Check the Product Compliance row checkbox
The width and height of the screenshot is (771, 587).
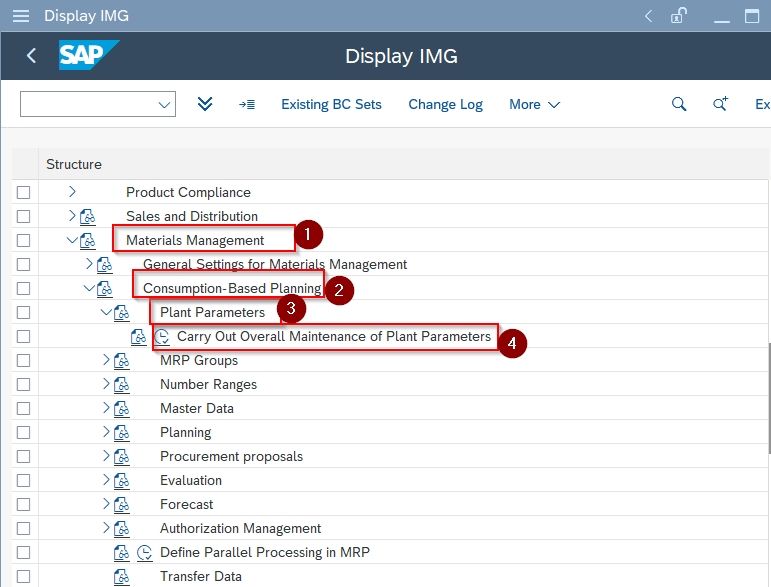[x=24, y=192]
